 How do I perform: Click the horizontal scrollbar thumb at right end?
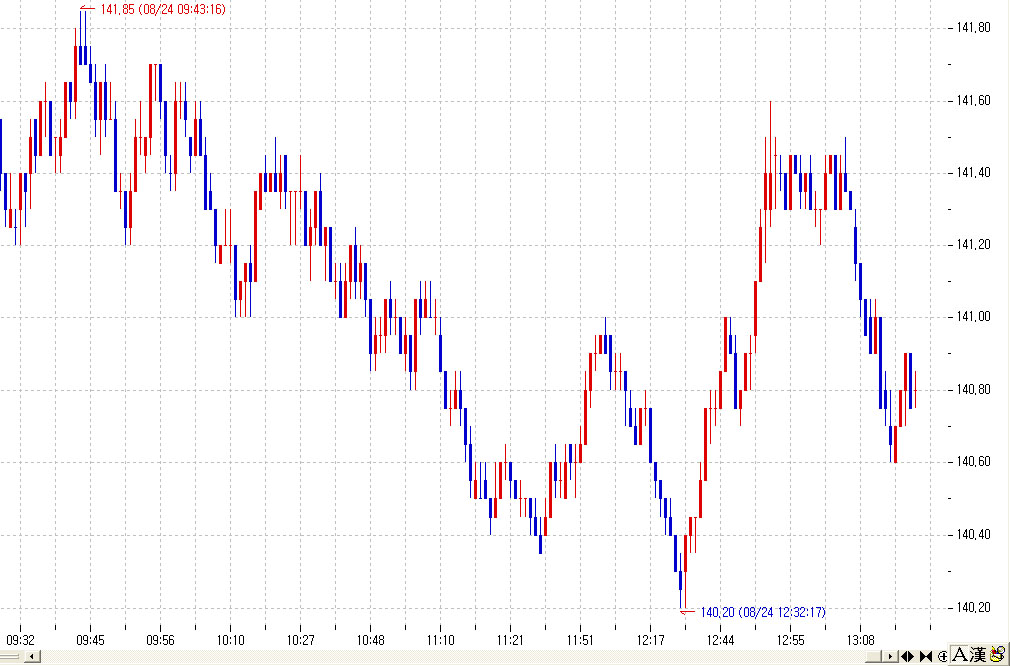click(x=877, y=657)
